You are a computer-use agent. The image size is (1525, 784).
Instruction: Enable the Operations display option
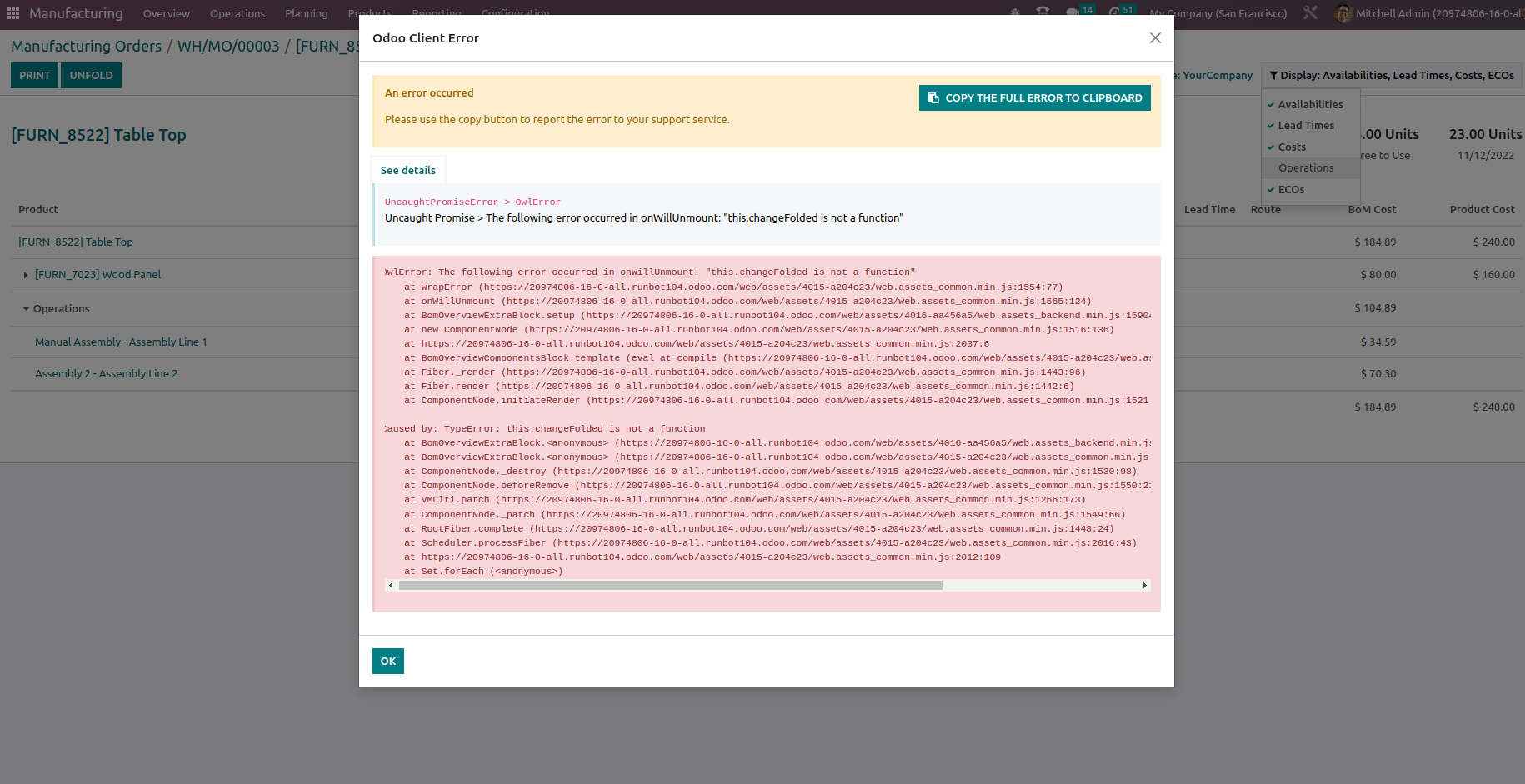[x=1304, y=167]
